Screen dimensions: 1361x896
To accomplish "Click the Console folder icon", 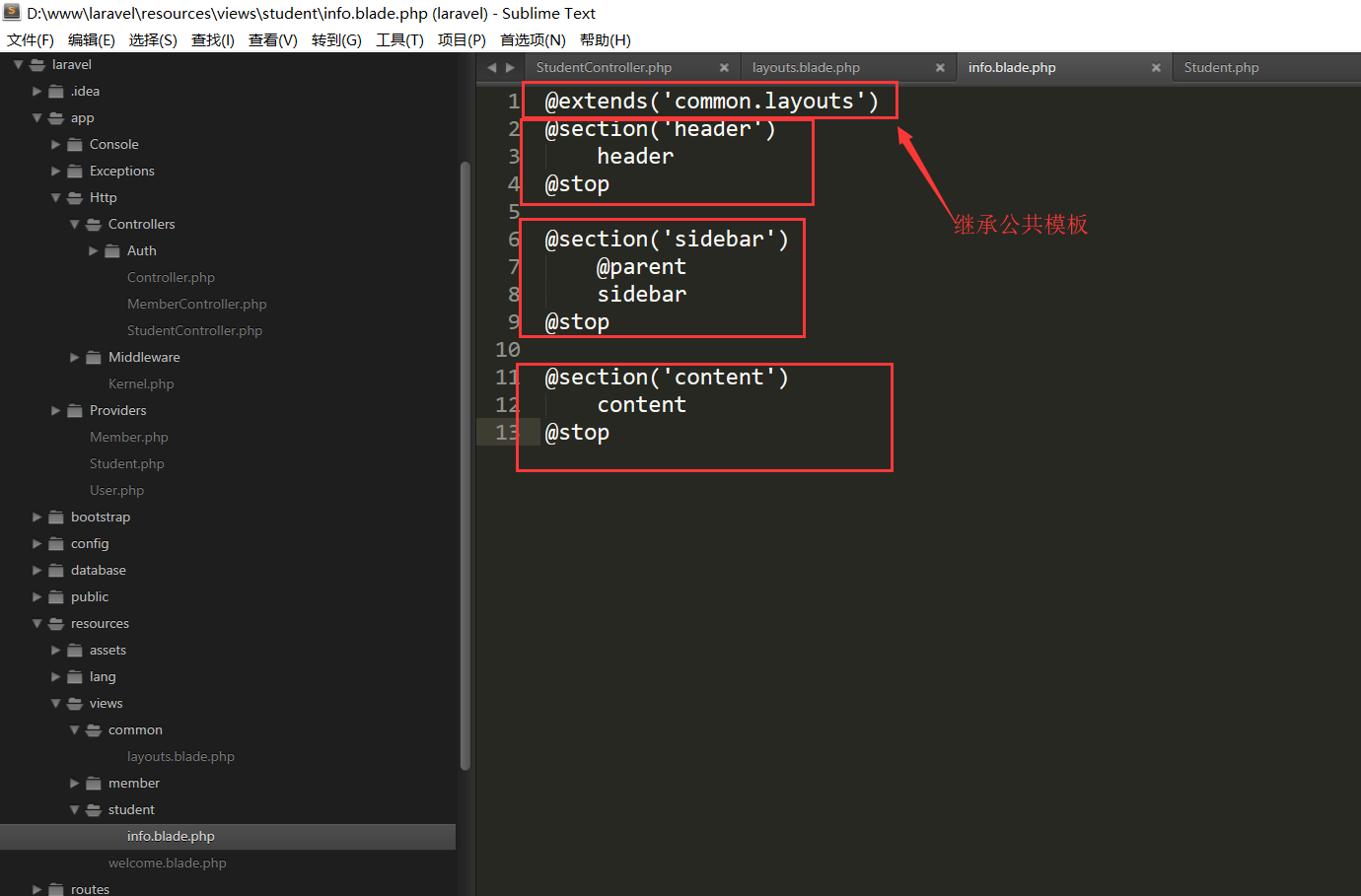I will coord(75,145).
